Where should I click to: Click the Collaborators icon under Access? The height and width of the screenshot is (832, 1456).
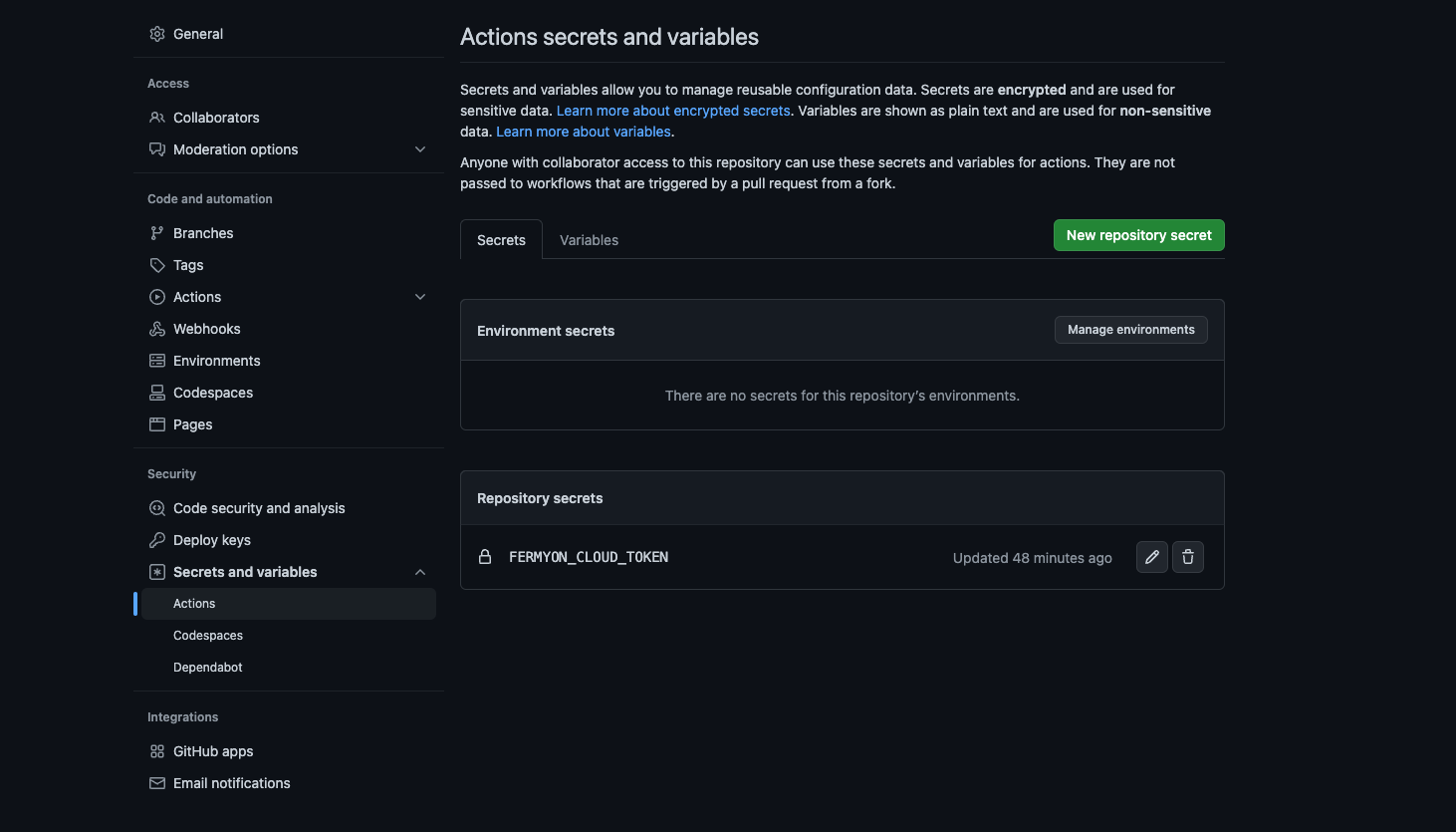click(156, 117)
